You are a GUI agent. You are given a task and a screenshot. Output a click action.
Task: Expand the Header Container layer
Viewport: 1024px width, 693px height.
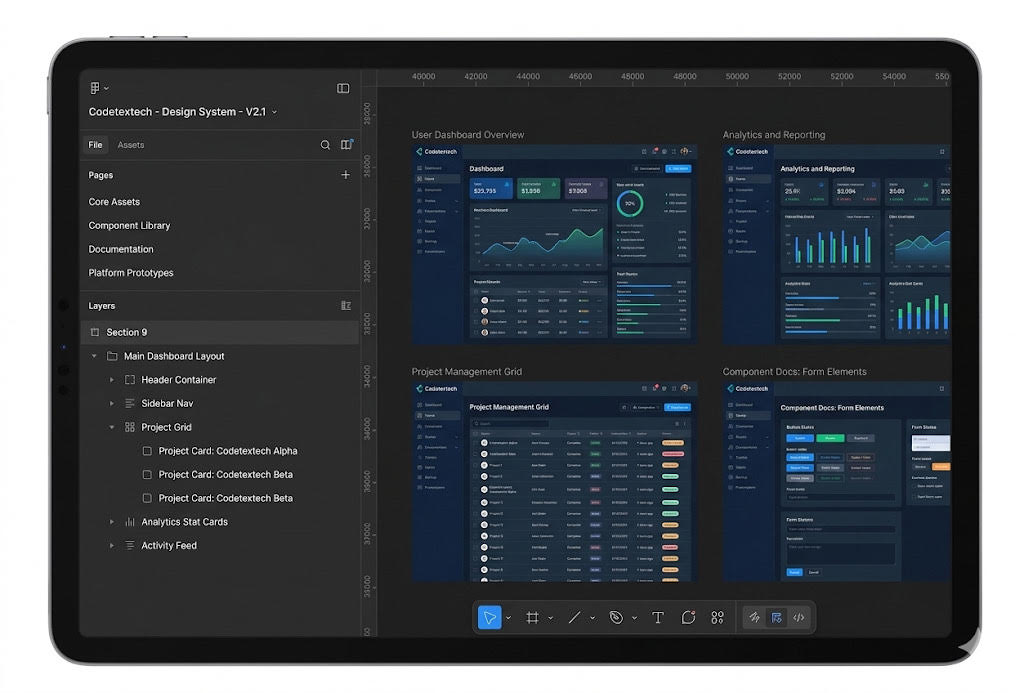coord(112,380)
